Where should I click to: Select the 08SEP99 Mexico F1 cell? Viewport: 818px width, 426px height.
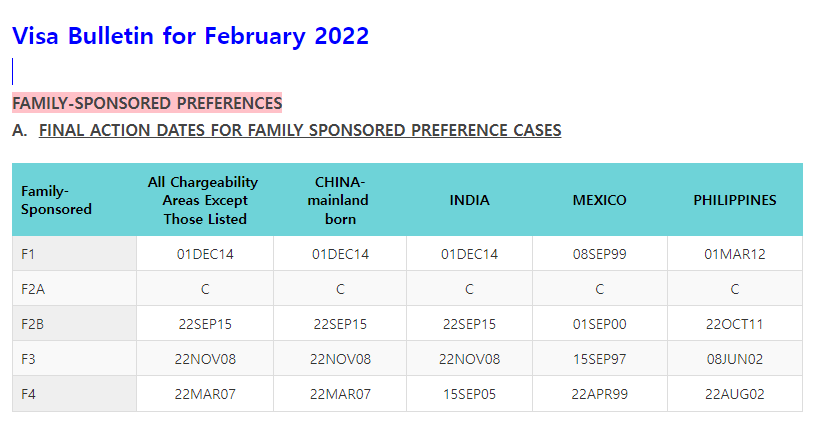tap(599, 254)
